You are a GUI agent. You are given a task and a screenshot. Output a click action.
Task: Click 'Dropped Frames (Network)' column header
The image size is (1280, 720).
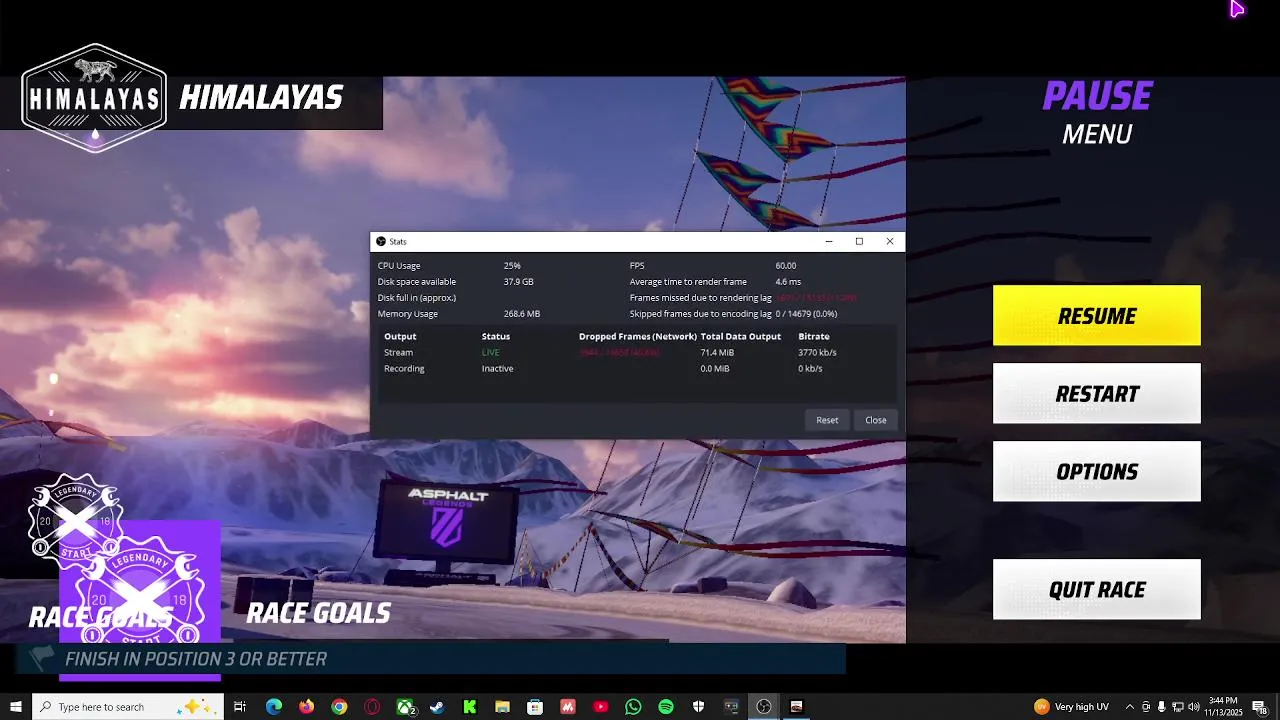(x=638, y=337)
